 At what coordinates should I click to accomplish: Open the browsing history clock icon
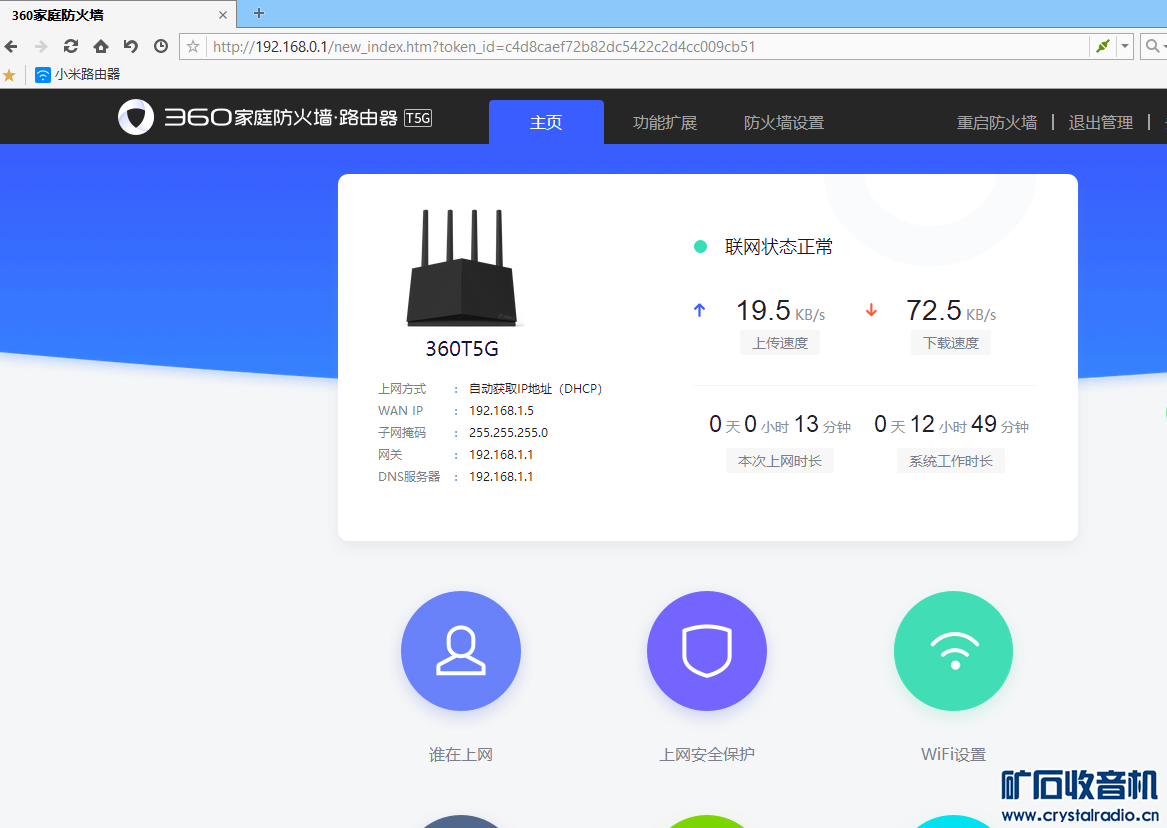pyautogui.click(x=161, y=46)
